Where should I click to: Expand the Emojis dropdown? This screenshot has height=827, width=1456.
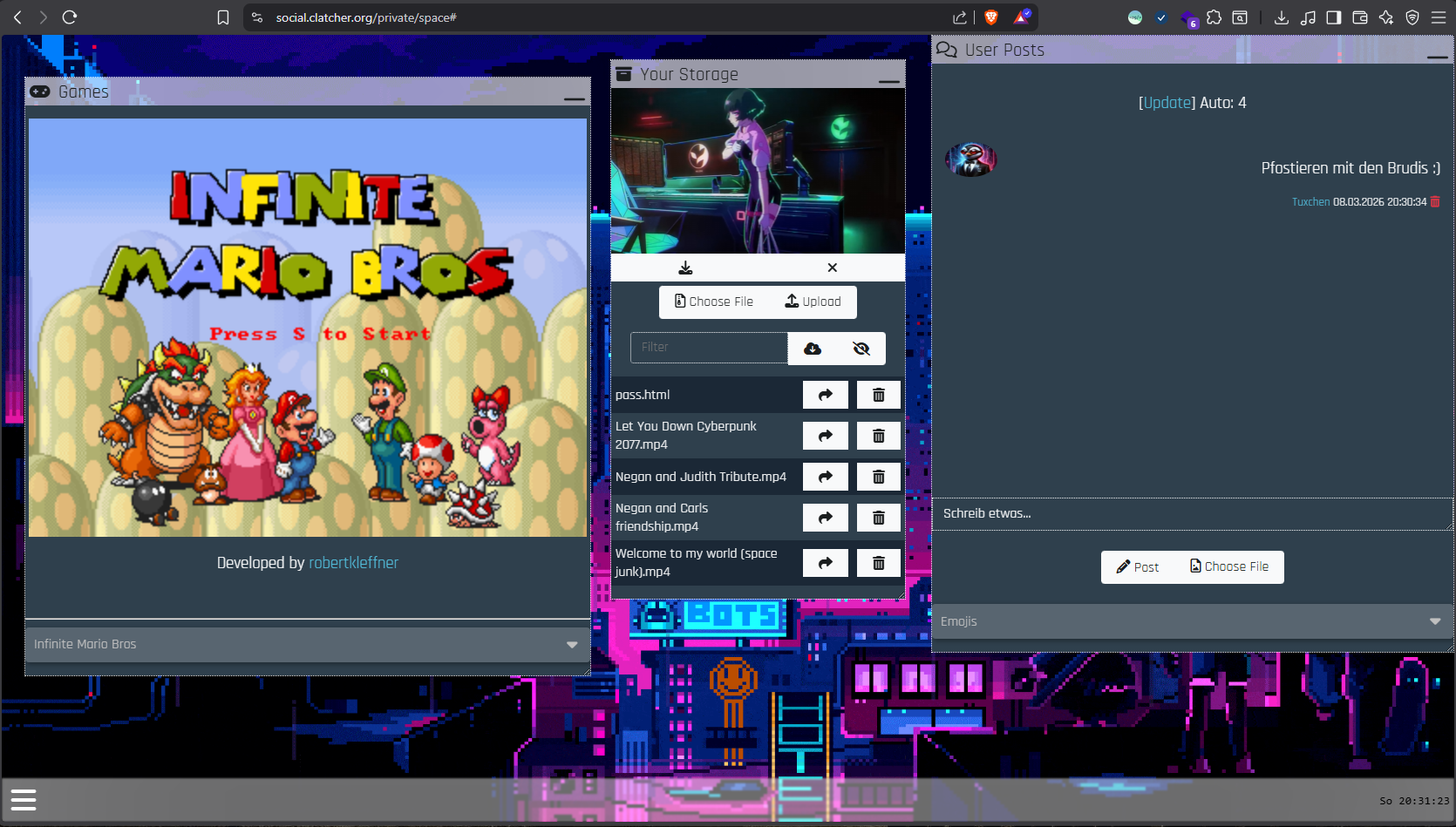point(1192,621)
